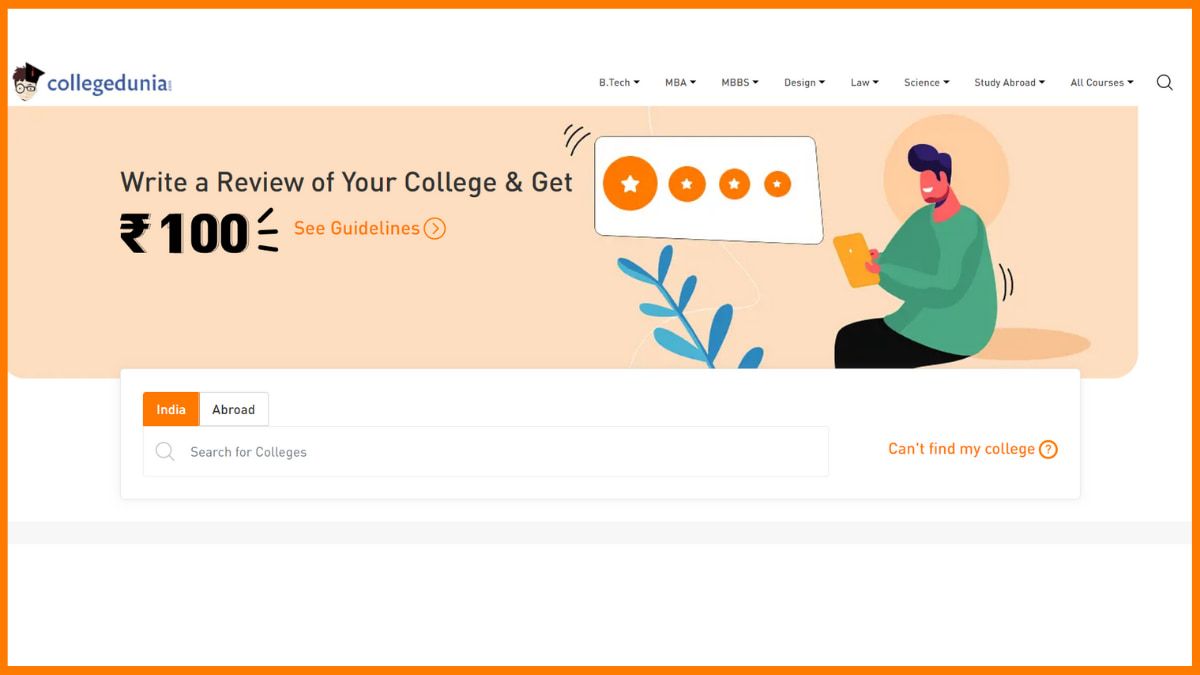Select the India tab
This screenshot has height=675, width=1200.
(x=171, y=409)
